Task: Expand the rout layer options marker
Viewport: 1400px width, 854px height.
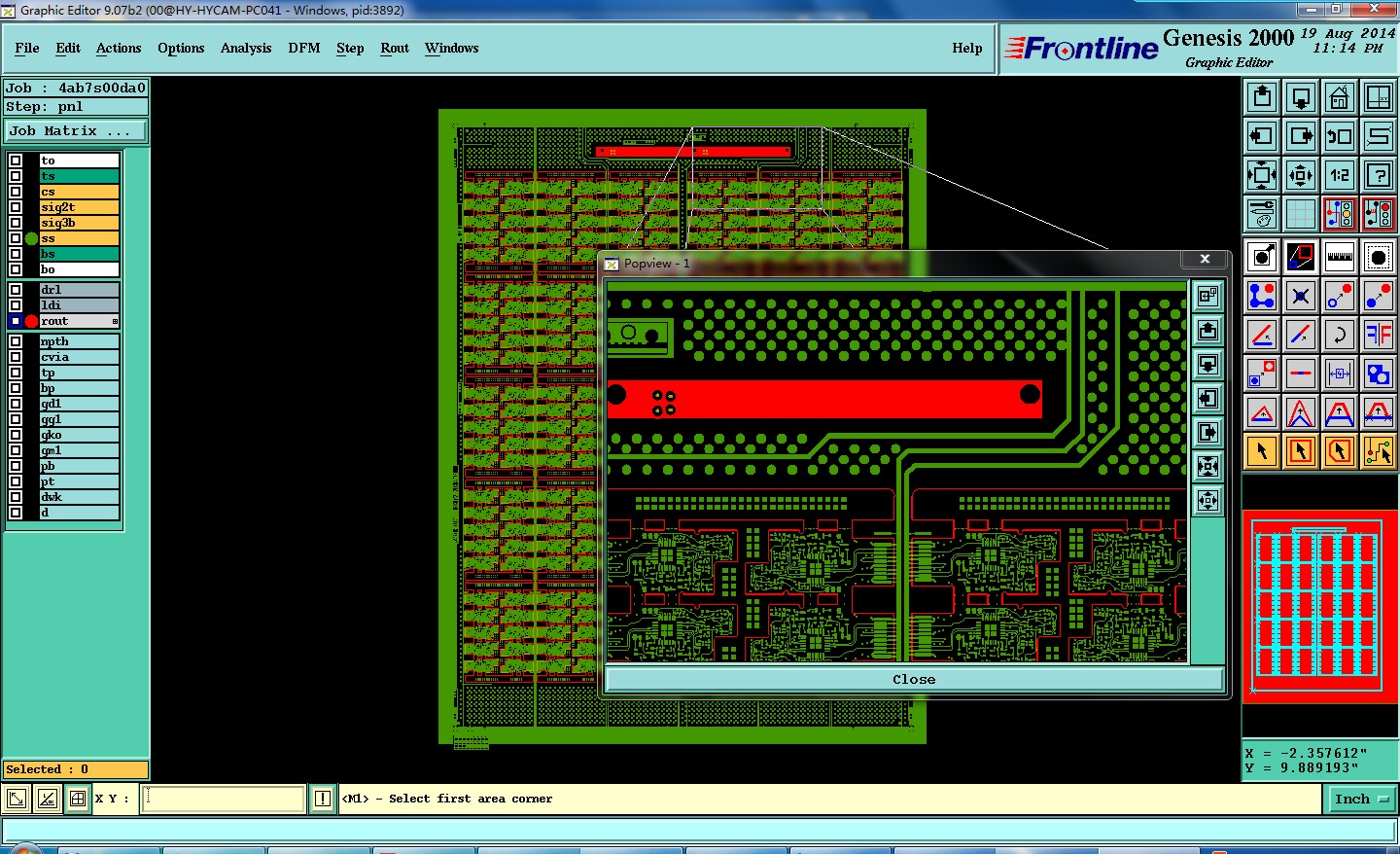Action: [115, 321]
